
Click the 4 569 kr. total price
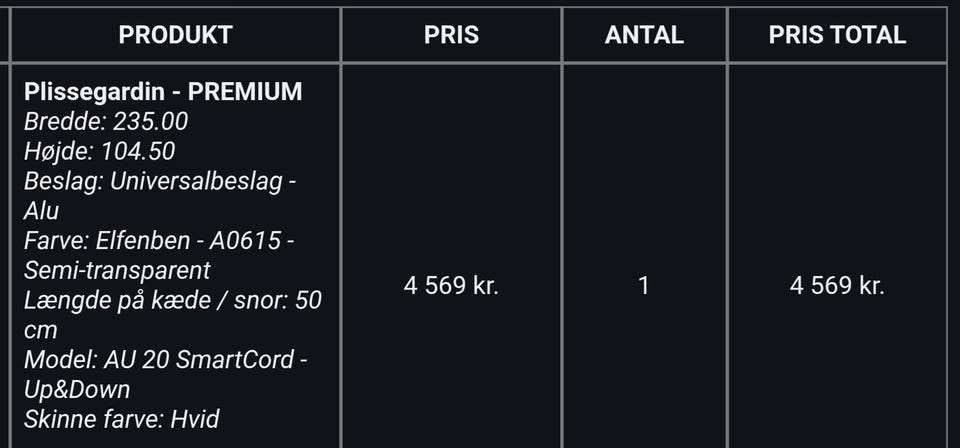point(837,286)
